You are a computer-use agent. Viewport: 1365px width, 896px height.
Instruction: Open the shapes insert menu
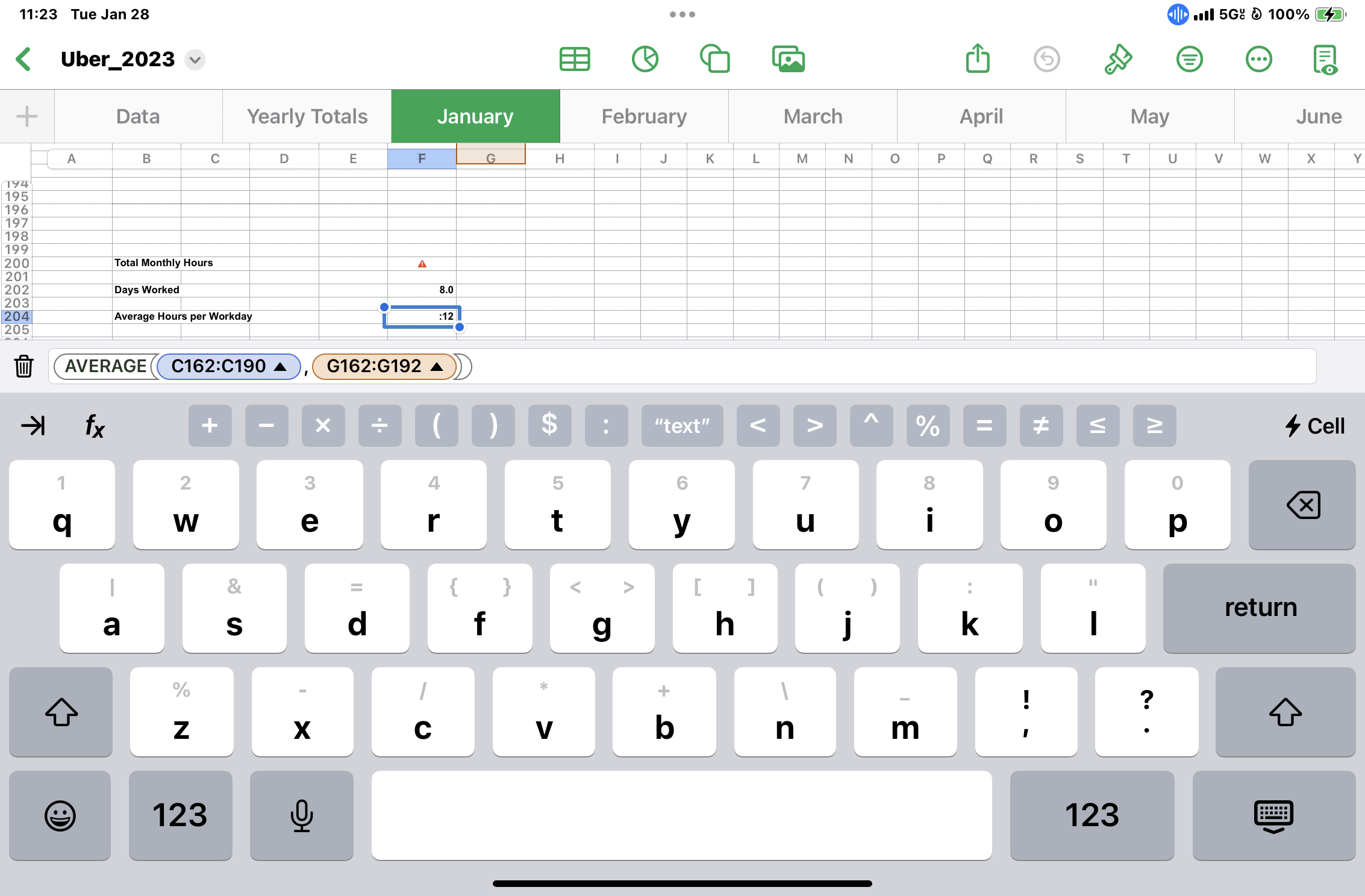(715, 59)
